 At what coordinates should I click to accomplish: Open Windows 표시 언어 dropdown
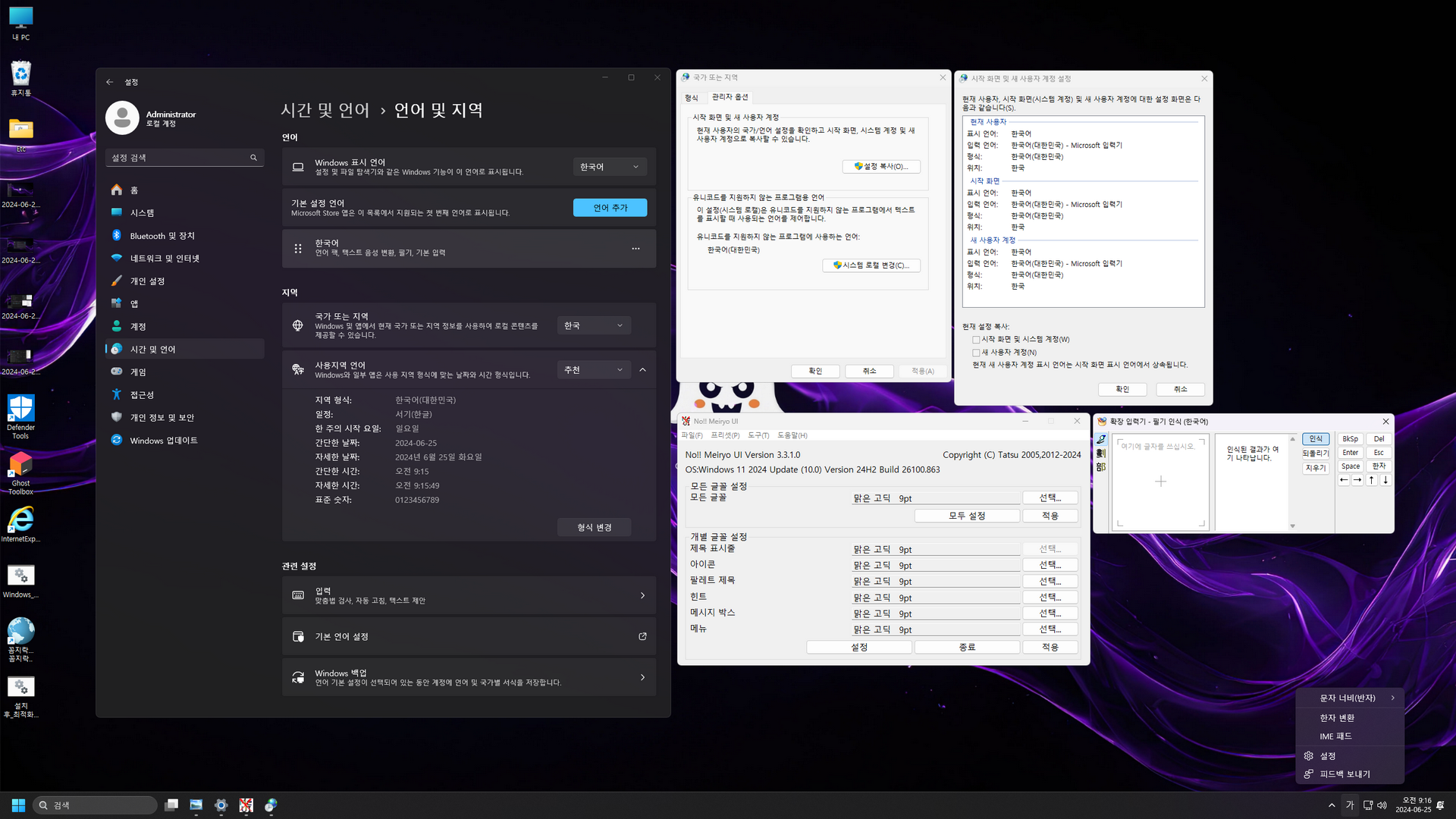click(x=610, y=167)
